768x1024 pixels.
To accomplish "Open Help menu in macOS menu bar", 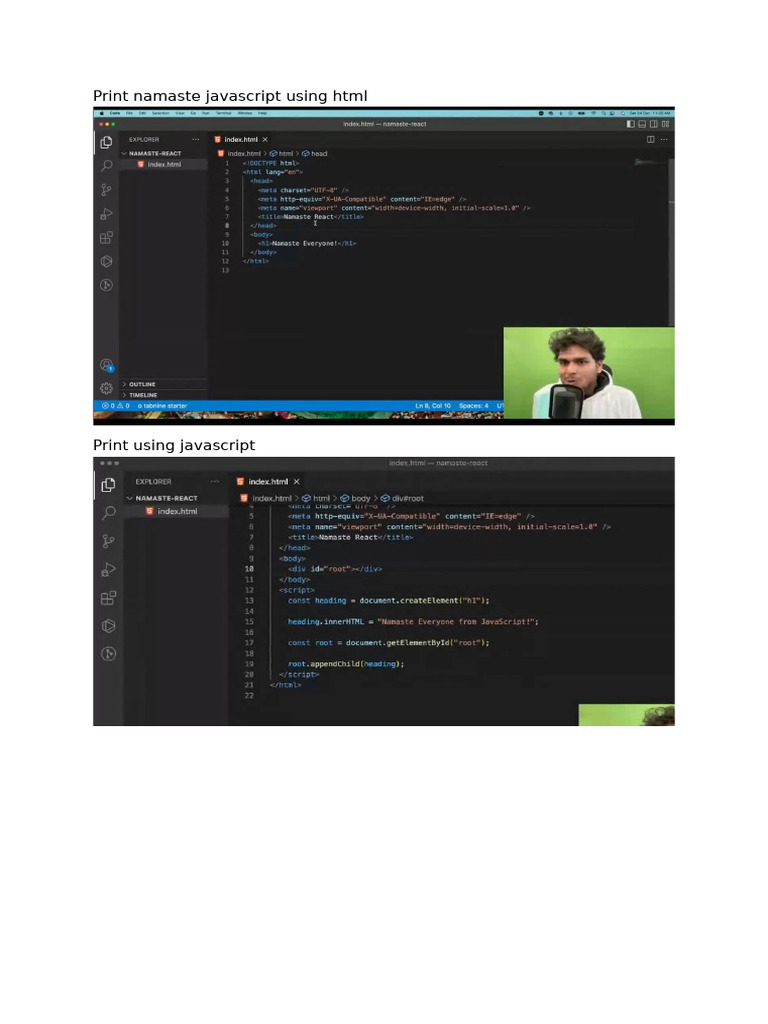I will [263, 113].
